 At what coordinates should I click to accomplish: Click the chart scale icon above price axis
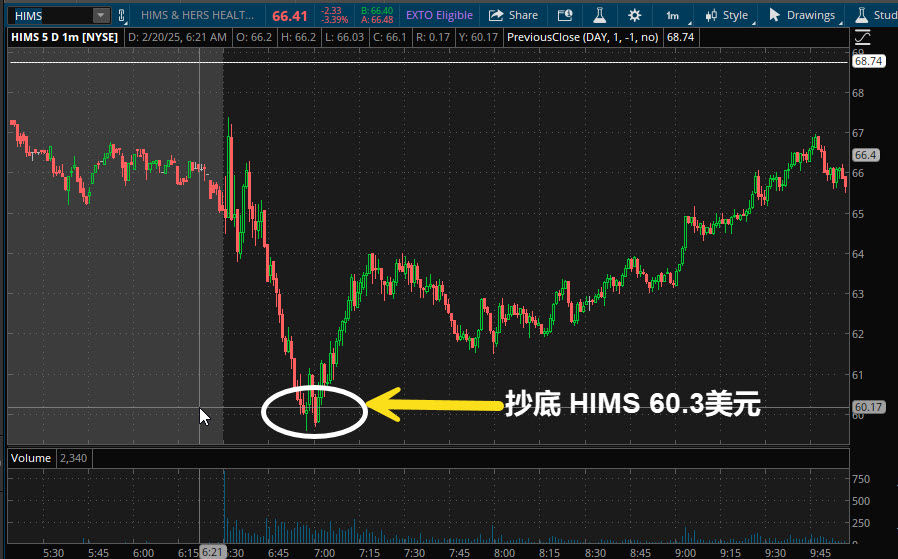tap(862, 38)
